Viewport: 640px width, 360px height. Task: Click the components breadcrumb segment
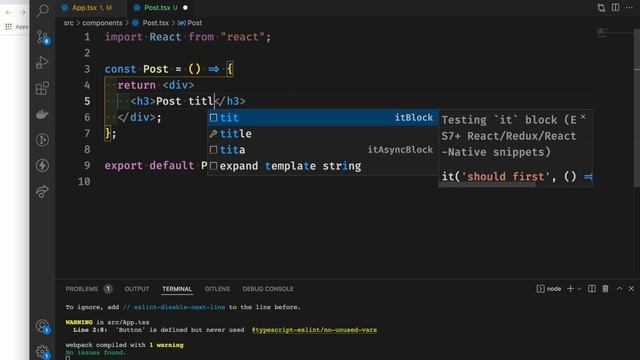[x=102, y=23]
